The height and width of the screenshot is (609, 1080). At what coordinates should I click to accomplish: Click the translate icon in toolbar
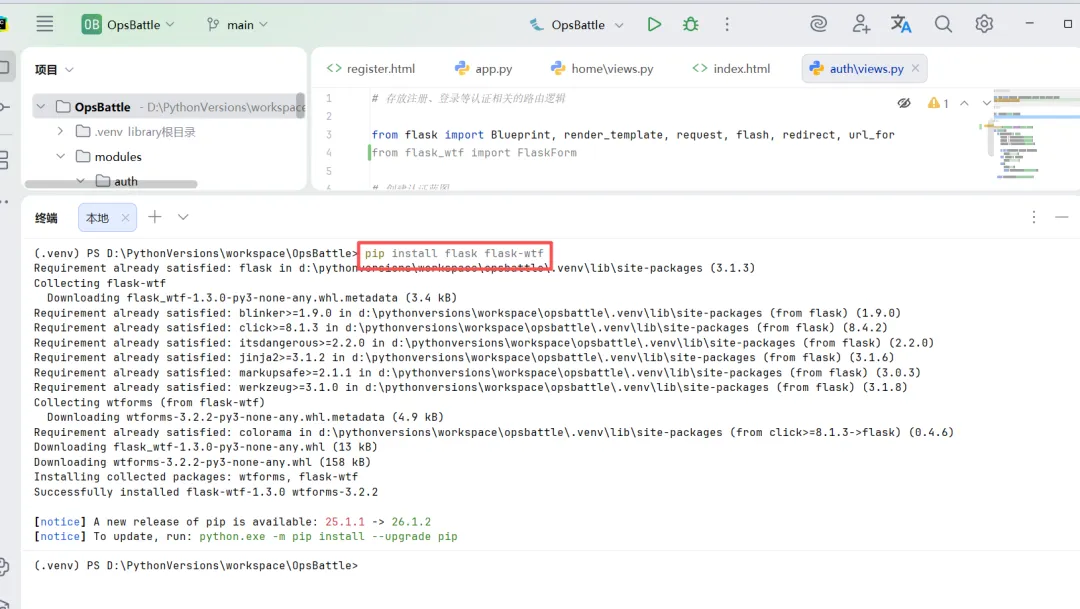tap(901, 24)
